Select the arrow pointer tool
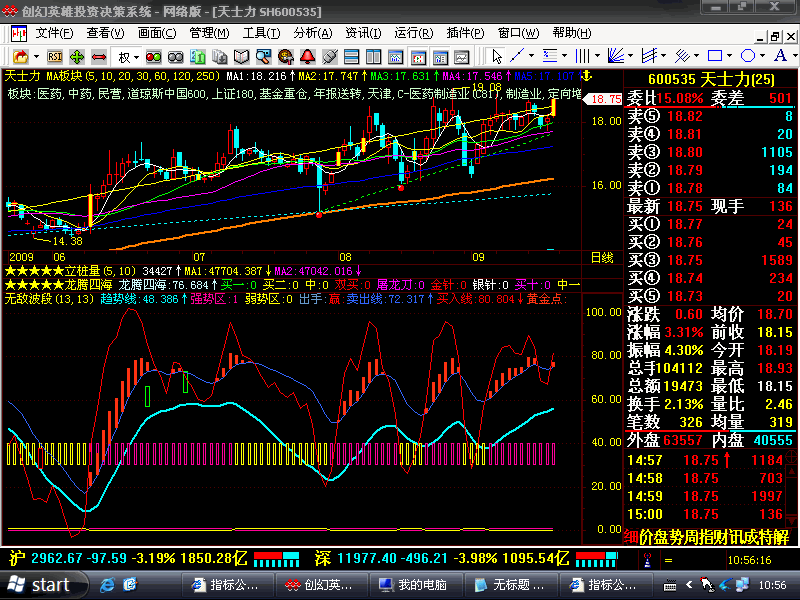The image size is (800, 600). pos(496,56)
